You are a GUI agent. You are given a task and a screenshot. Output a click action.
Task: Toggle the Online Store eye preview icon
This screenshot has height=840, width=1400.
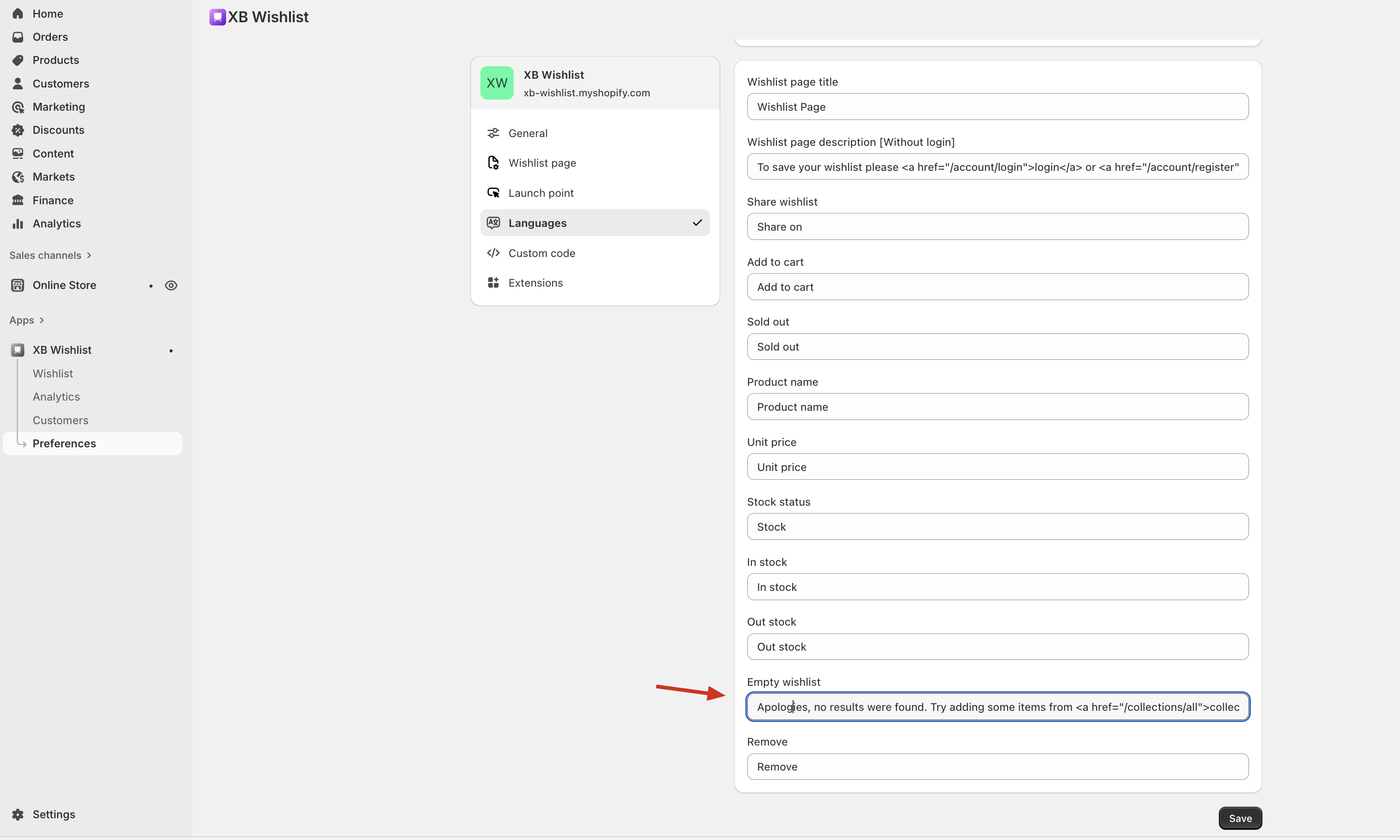(x=171, y=285)
